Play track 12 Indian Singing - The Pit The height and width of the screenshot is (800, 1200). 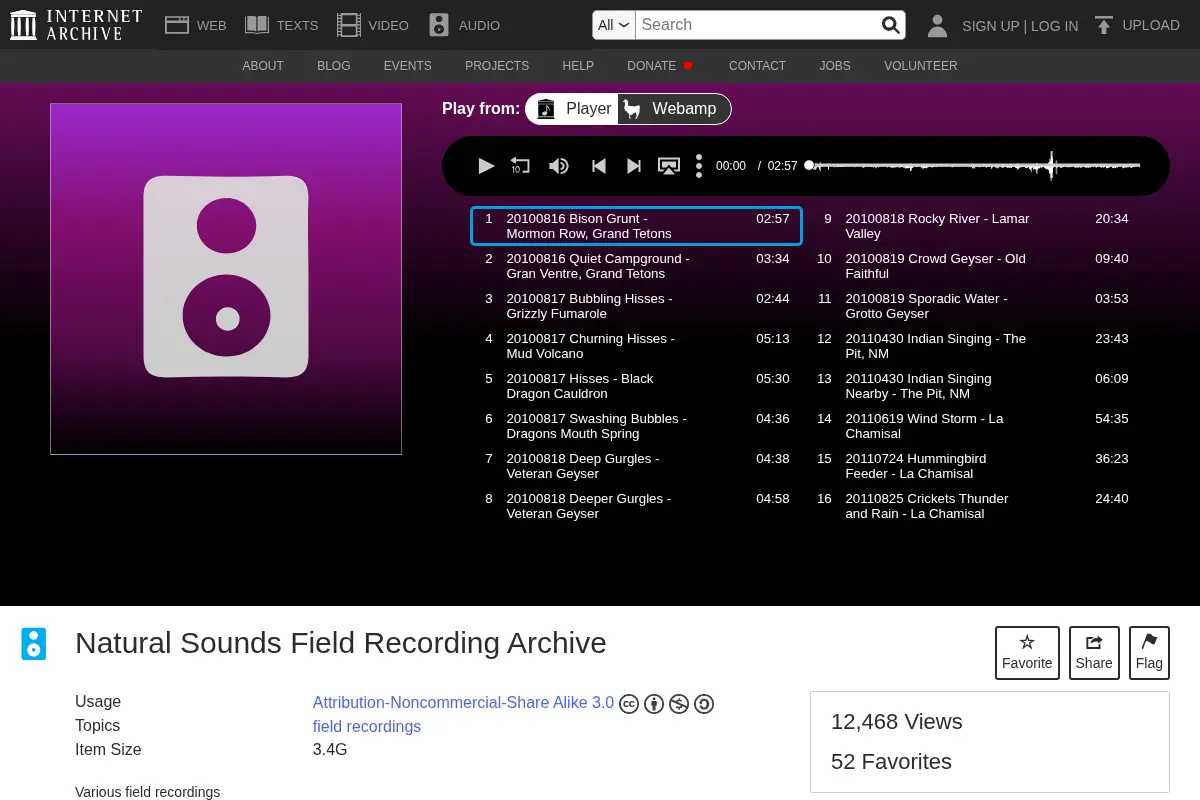[975, 346]
